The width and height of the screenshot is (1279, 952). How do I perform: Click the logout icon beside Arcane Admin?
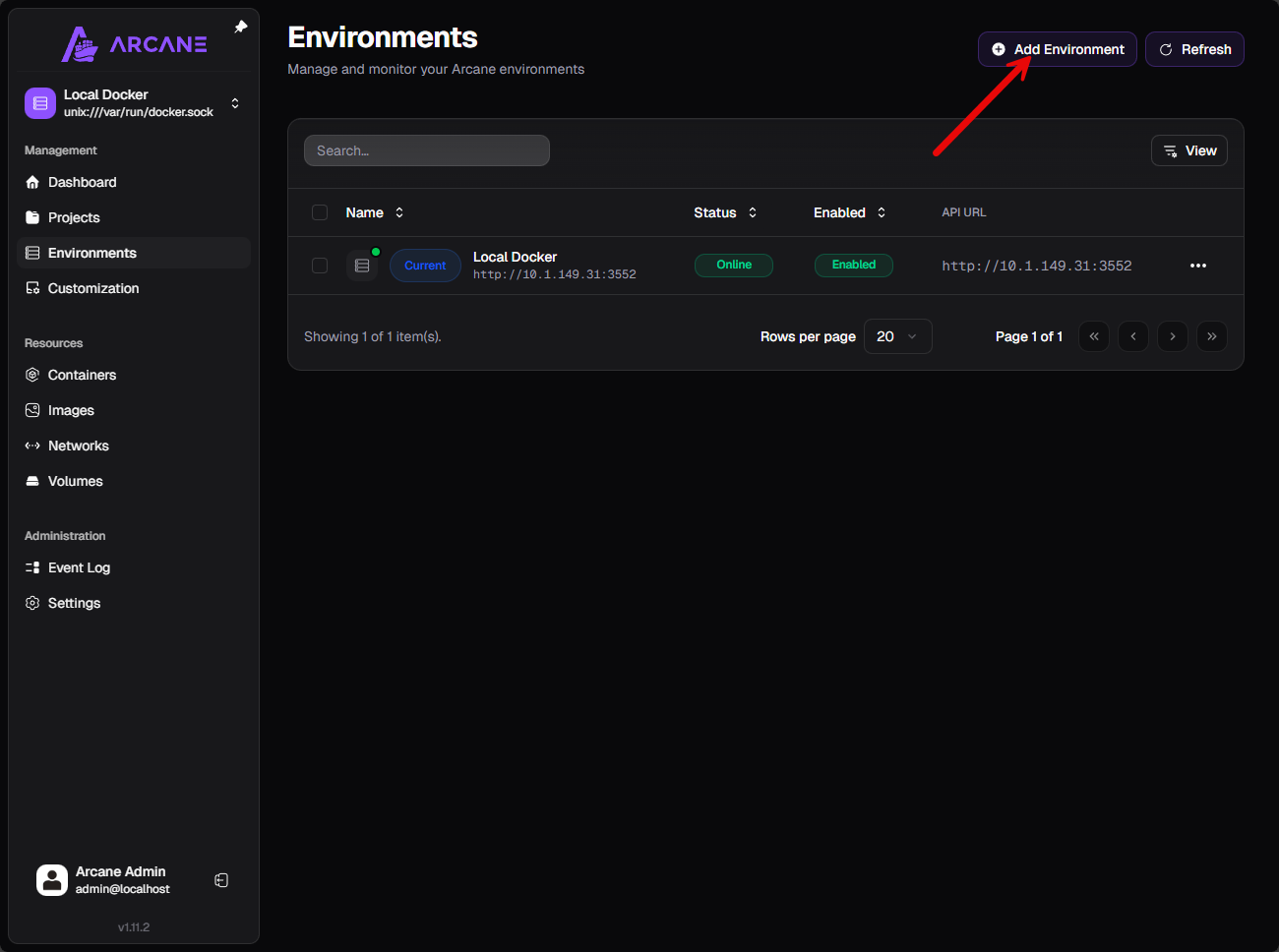[221, 880]
